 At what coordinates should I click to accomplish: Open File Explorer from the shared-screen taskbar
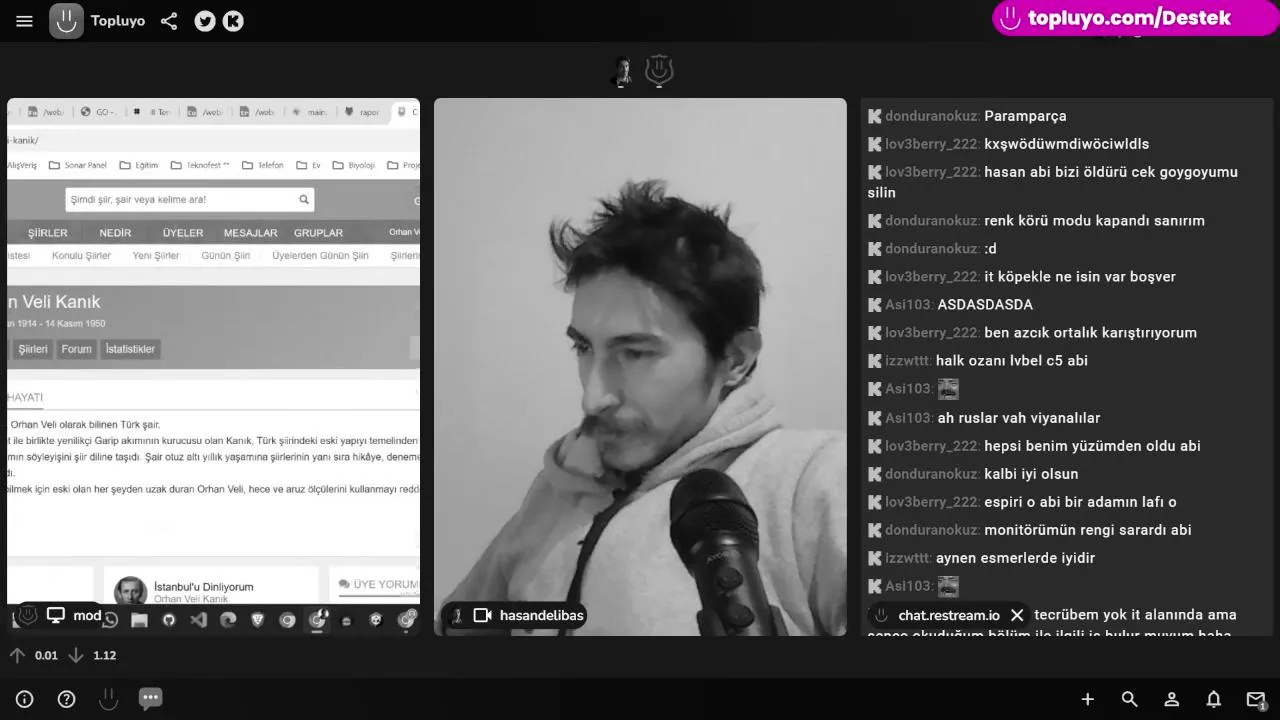139,620
